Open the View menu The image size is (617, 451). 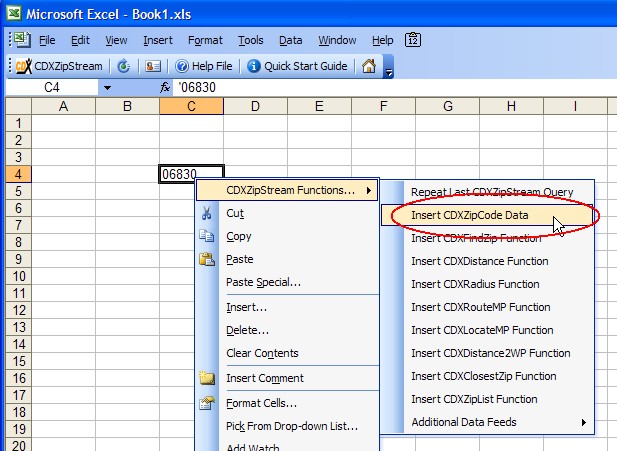(x=116, y=40)
